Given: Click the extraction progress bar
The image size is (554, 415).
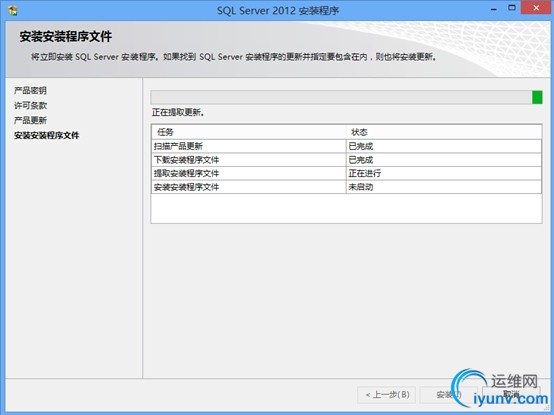Looking at the screenshot, I should (346, 97).
